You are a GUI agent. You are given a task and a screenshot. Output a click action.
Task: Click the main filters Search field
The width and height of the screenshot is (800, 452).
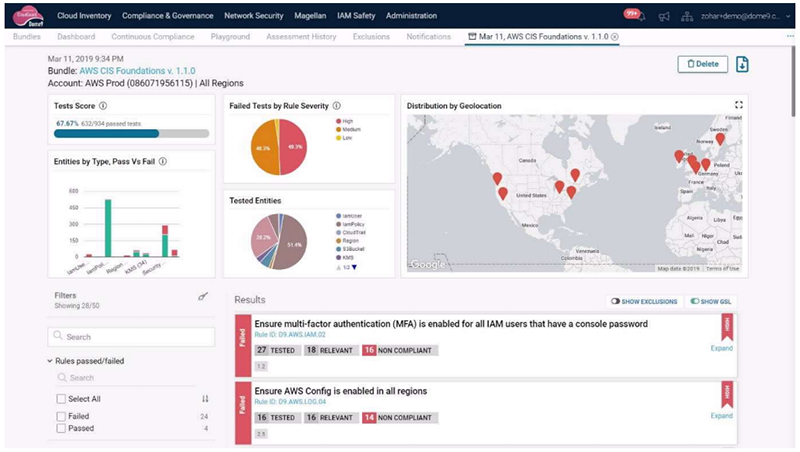tap(131, 337)
